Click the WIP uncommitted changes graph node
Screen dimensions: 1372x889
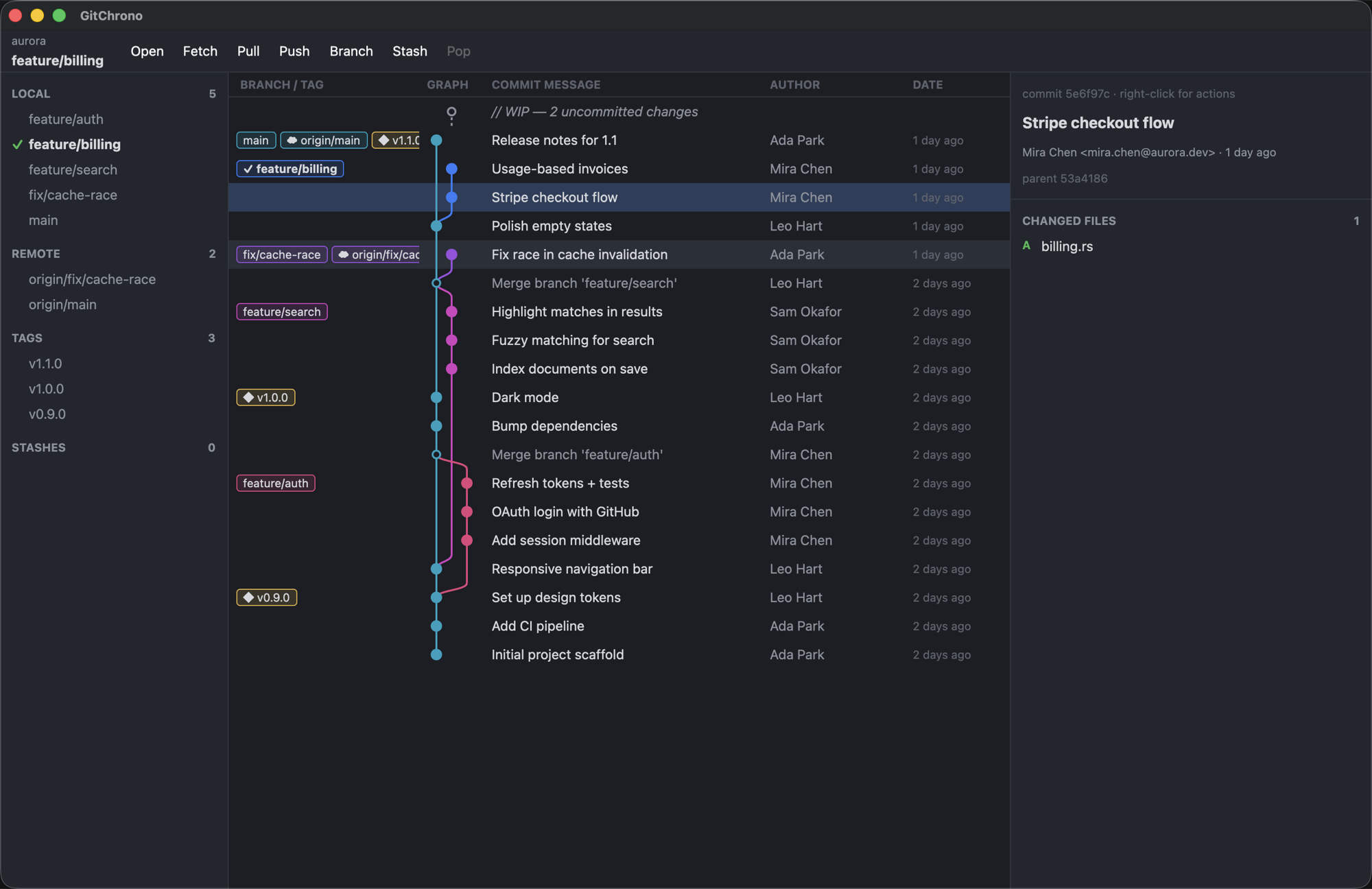[x=451, y=112]
